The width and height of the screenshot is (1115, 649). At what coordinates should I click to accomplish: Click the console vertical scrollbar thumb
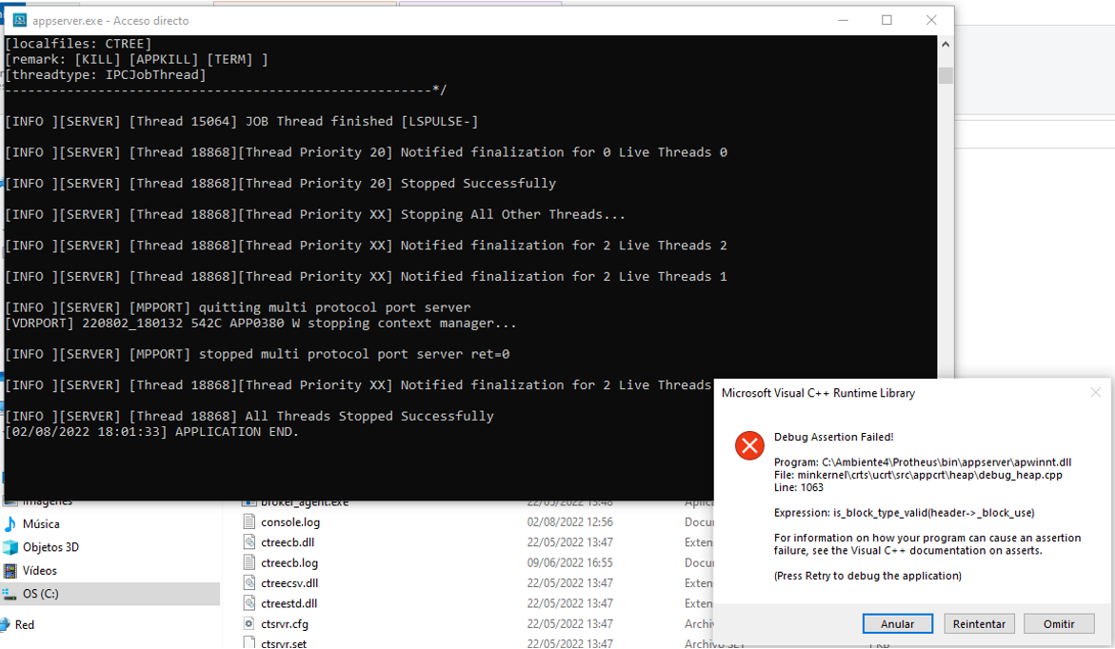coord(945,75)
